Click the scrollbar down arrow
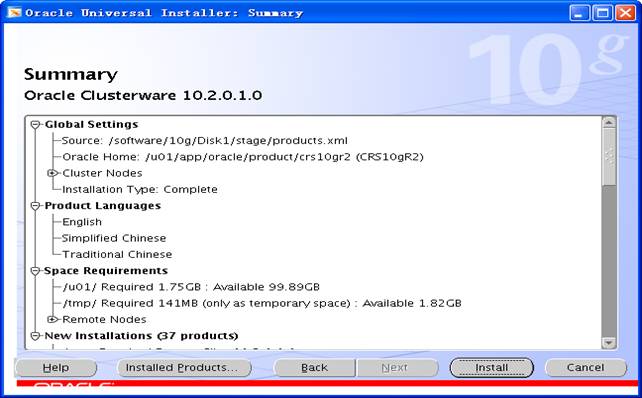642x398 pixels. (x=609, y=343)
